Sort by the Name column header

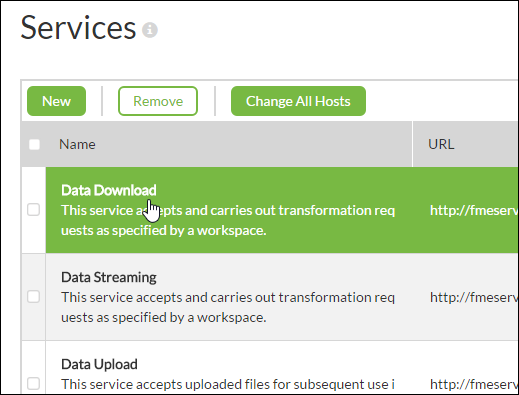click(77, 144)
